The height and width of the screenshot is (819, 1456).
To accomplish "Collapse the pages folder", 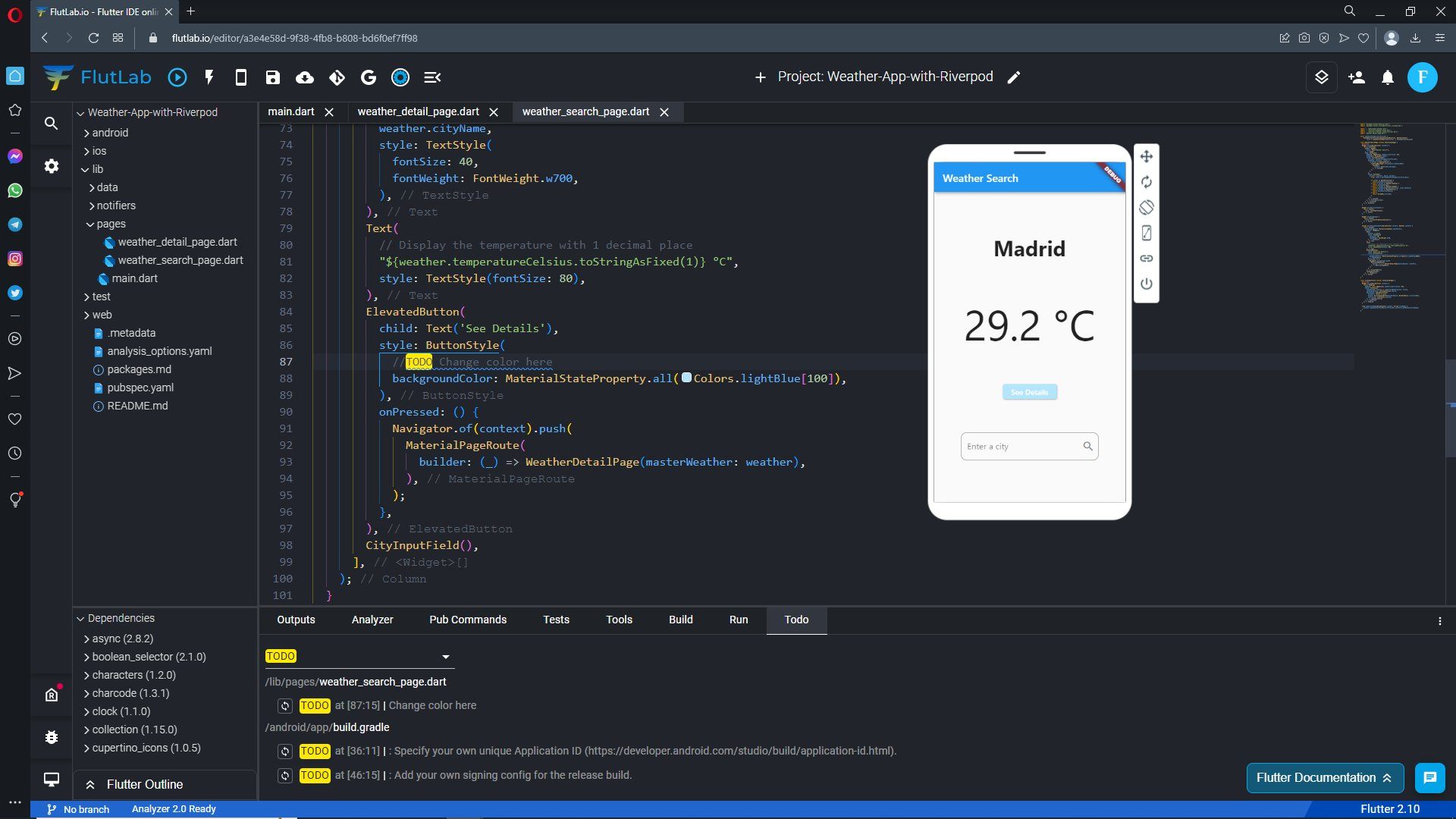I will click(x=90, y=224).
